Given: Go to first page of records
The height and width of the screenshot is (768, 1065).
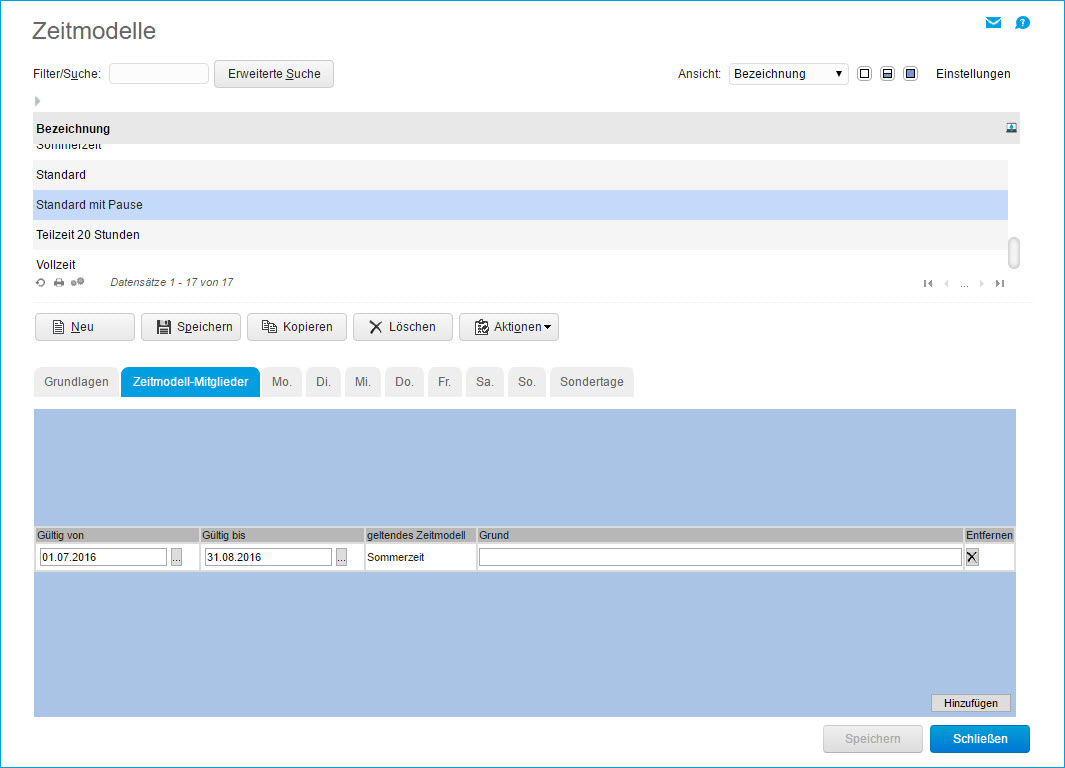Looking at the screenshot, I should point(928,283).
